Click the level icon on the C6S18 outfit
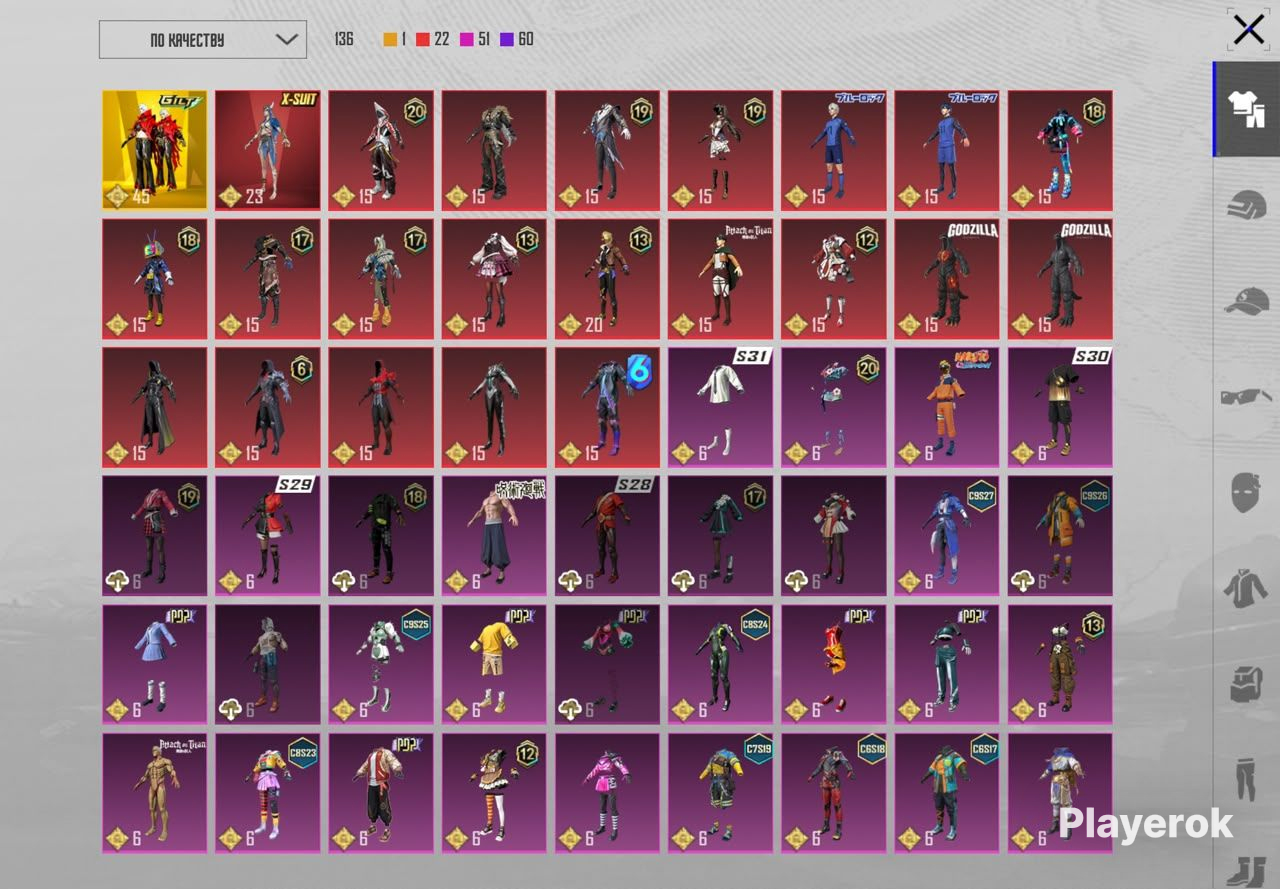The image size is (1280, 889). (795, 838)
